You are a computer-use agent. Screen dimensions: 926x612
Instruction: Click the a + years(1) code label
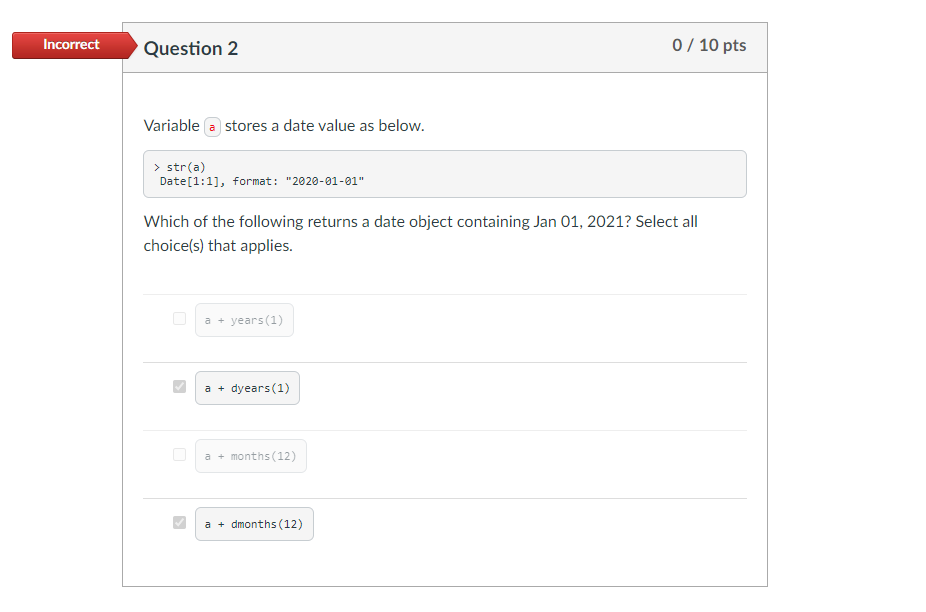(x=244, y=320)
